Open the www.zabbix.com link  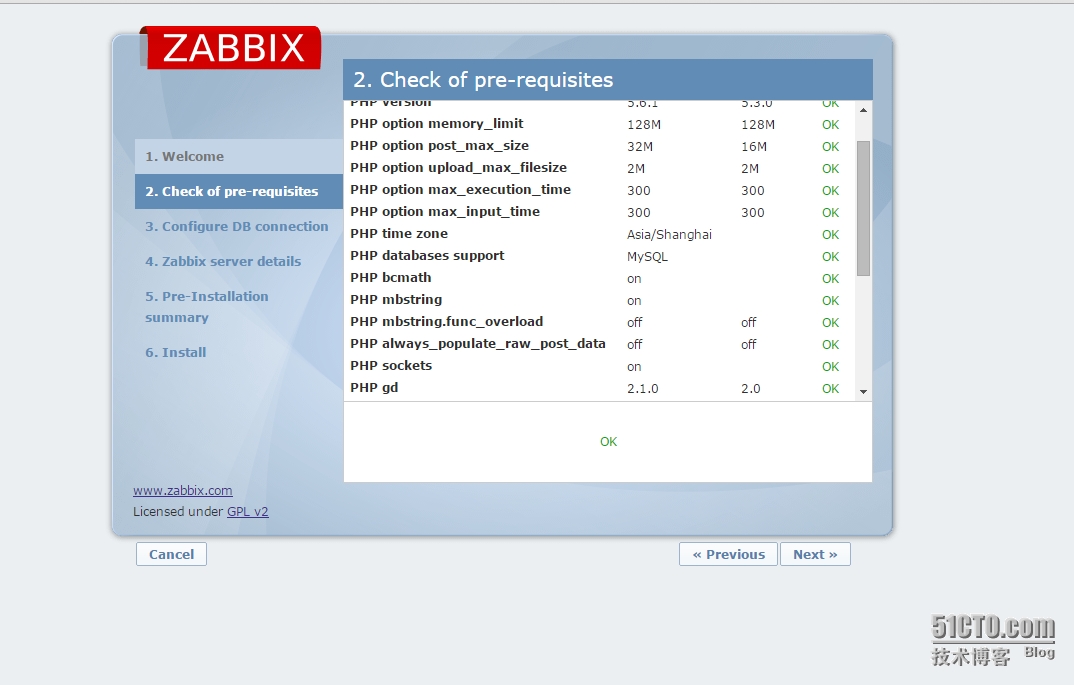[182, 490]
